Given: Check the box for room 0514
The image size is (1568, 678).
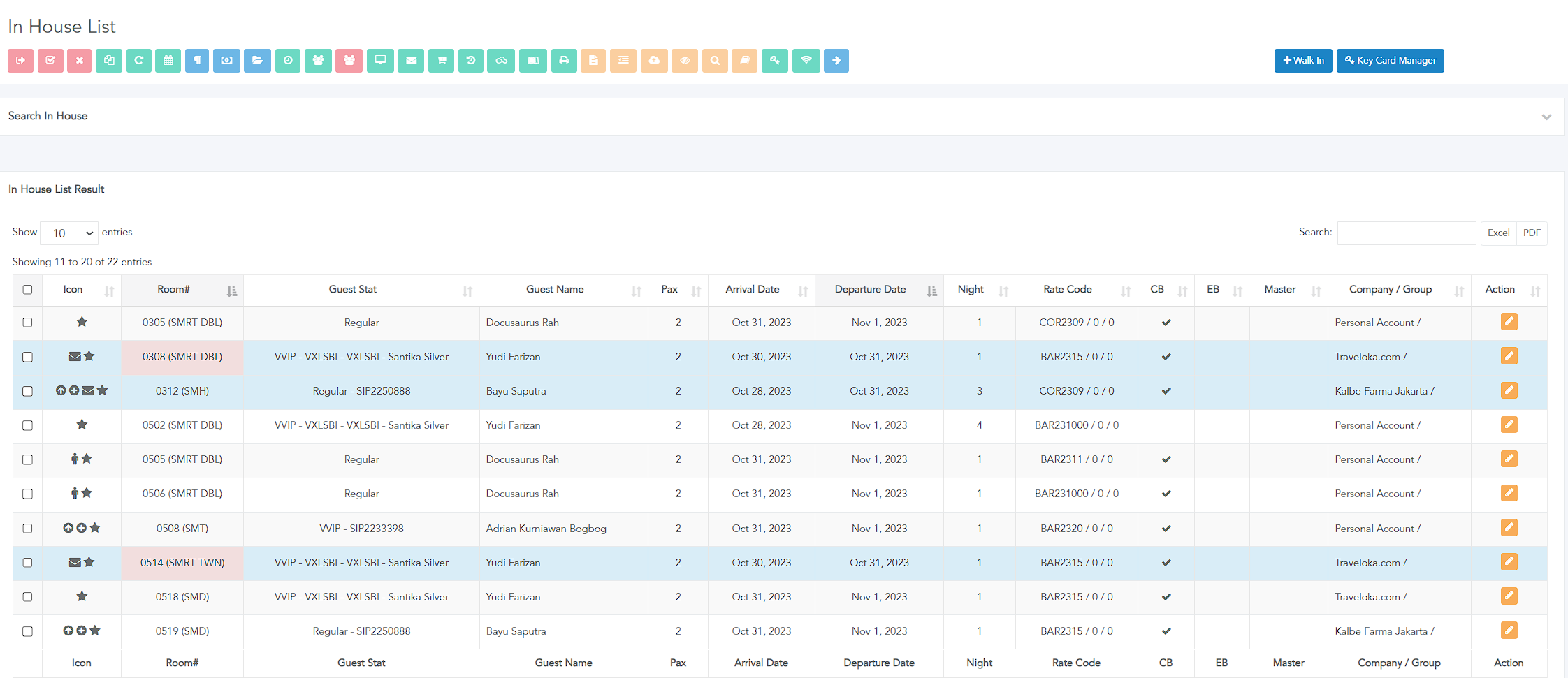Looking at the screenshot, I should 27,563.
